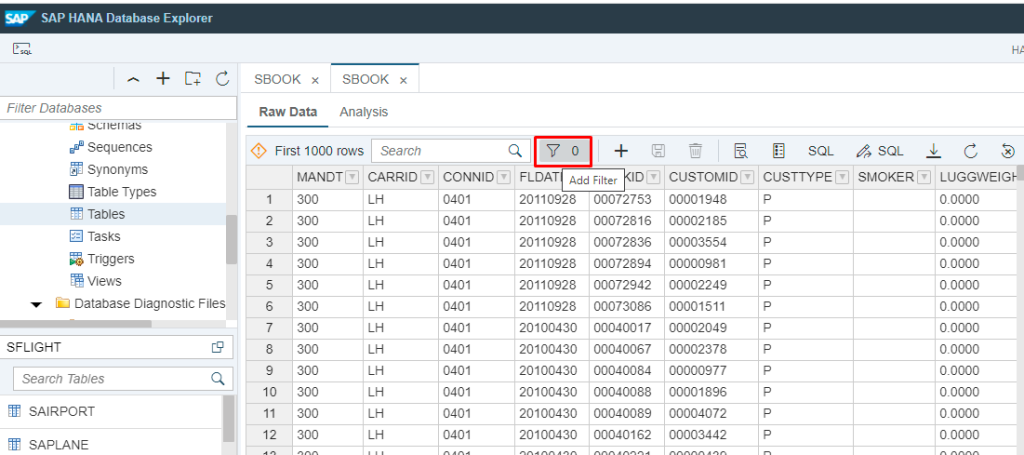Click magnifier in Search Tables box
The height and width of the screenshot is (455, 1024).
[217, 379]
